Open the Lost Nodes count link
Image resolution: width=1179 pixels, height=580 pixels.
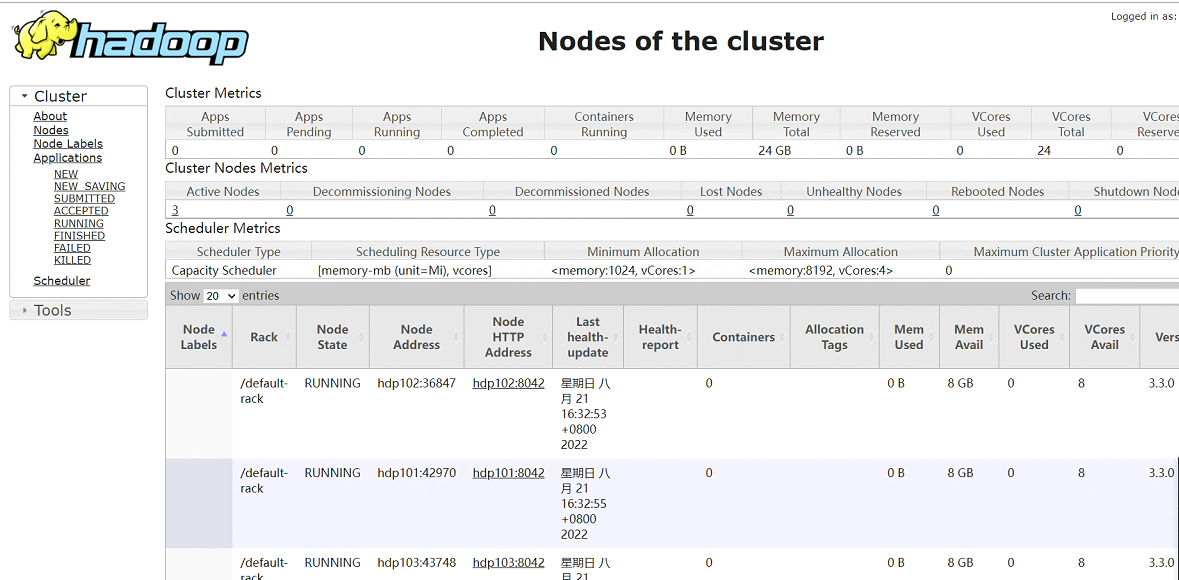point(690,211)
